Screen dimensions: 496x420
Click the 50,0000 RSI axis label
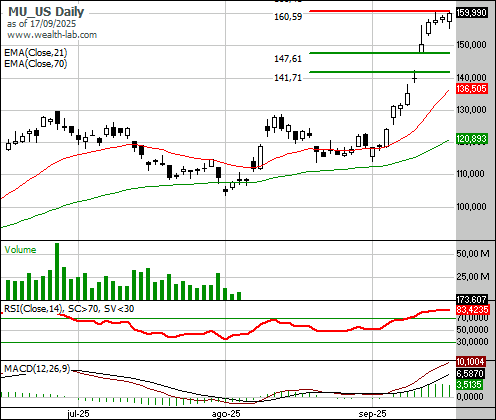[x=472, y=330]
